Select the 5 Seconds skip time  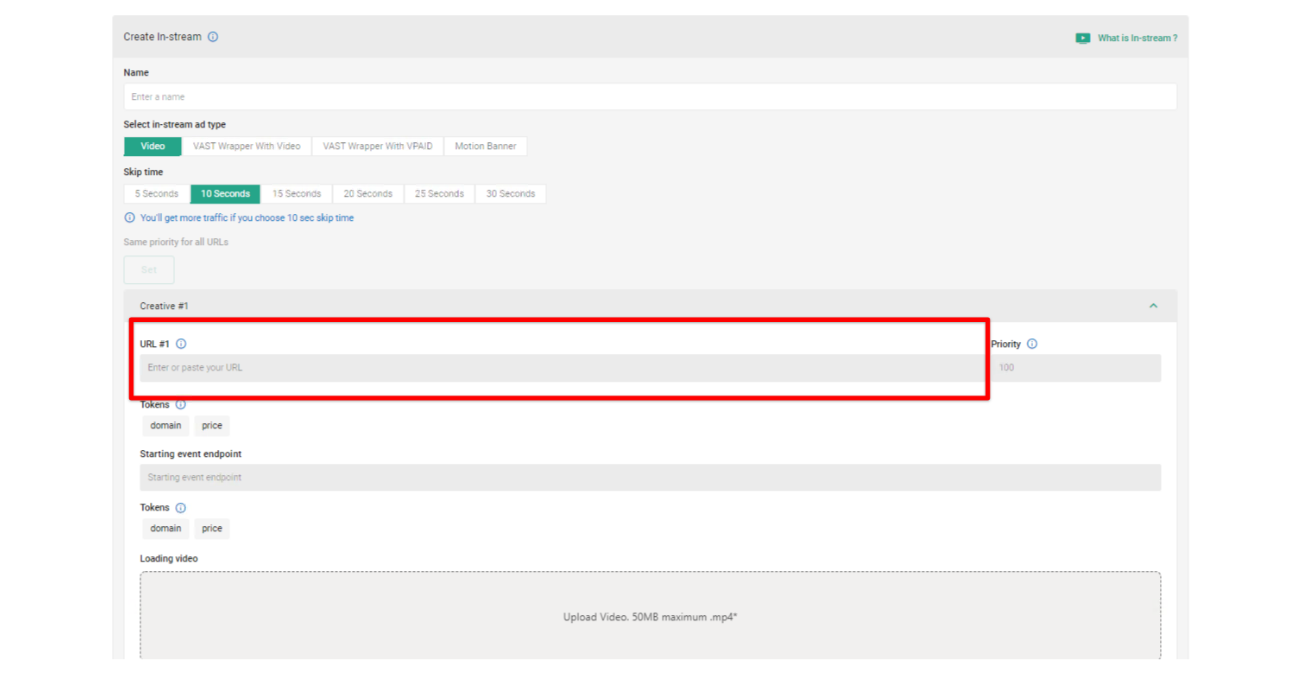[x=157, y=194]
